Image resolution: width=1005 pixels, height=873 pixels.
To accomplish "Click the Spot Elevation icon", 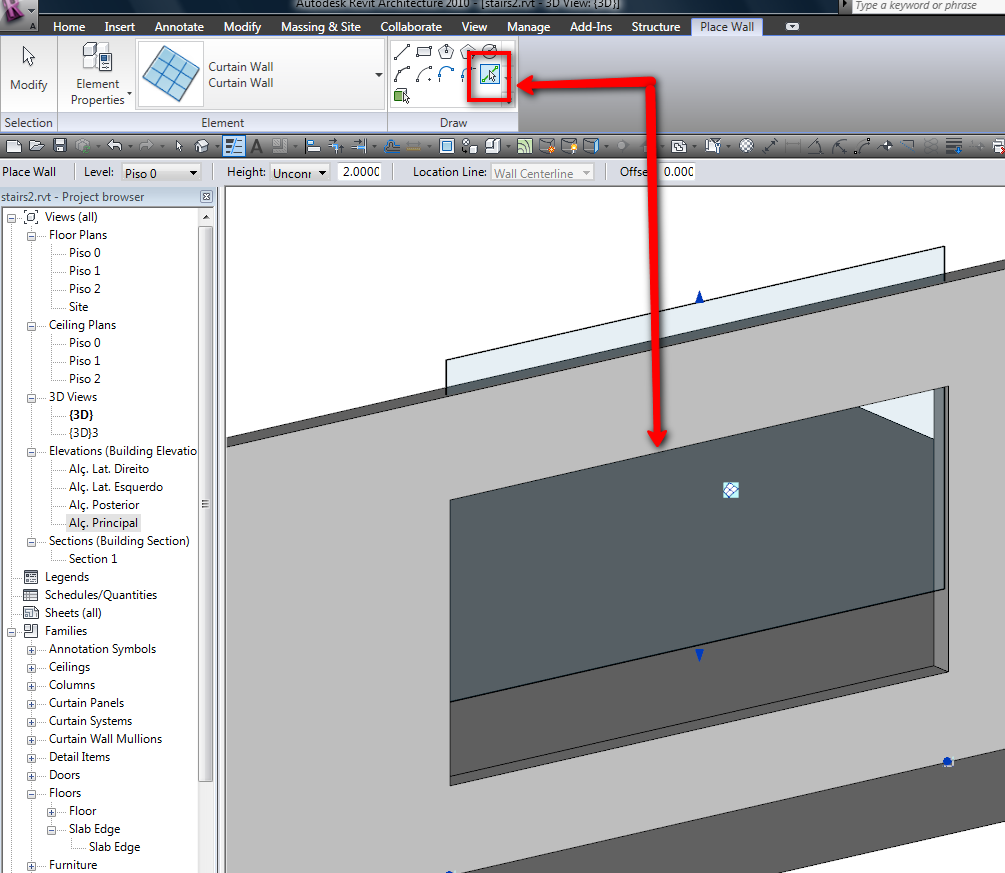I will 886,146.
